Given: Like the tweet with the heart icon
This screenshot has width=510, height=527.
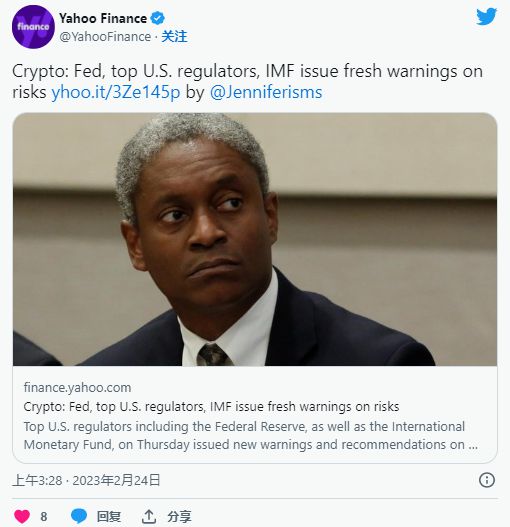Looking at the screenshot, I should [x=22, y=516].
